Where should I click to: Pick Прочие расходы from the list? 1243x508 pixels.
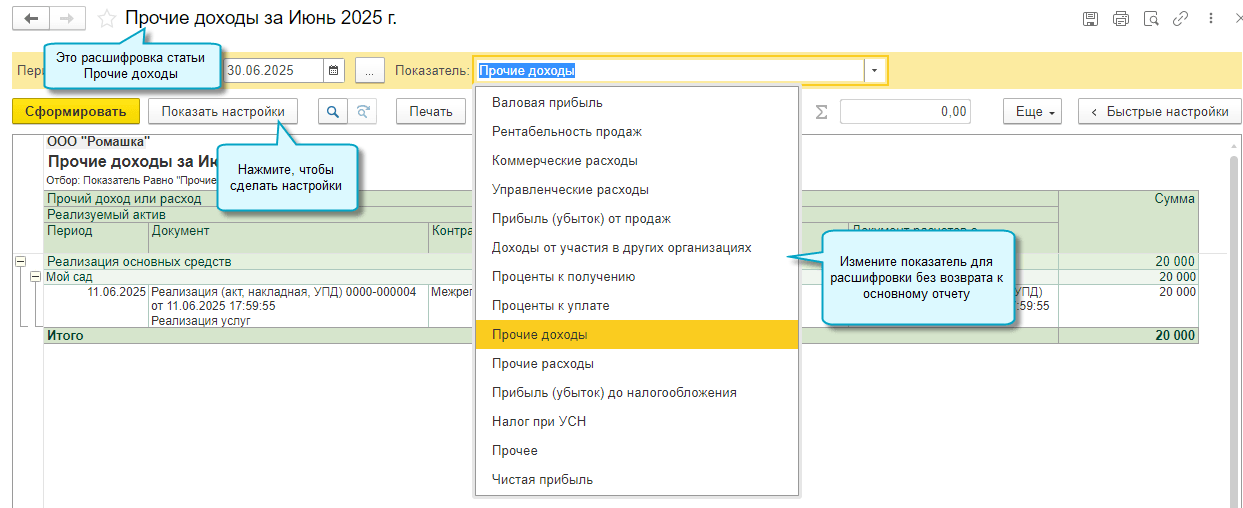[543, 364]
